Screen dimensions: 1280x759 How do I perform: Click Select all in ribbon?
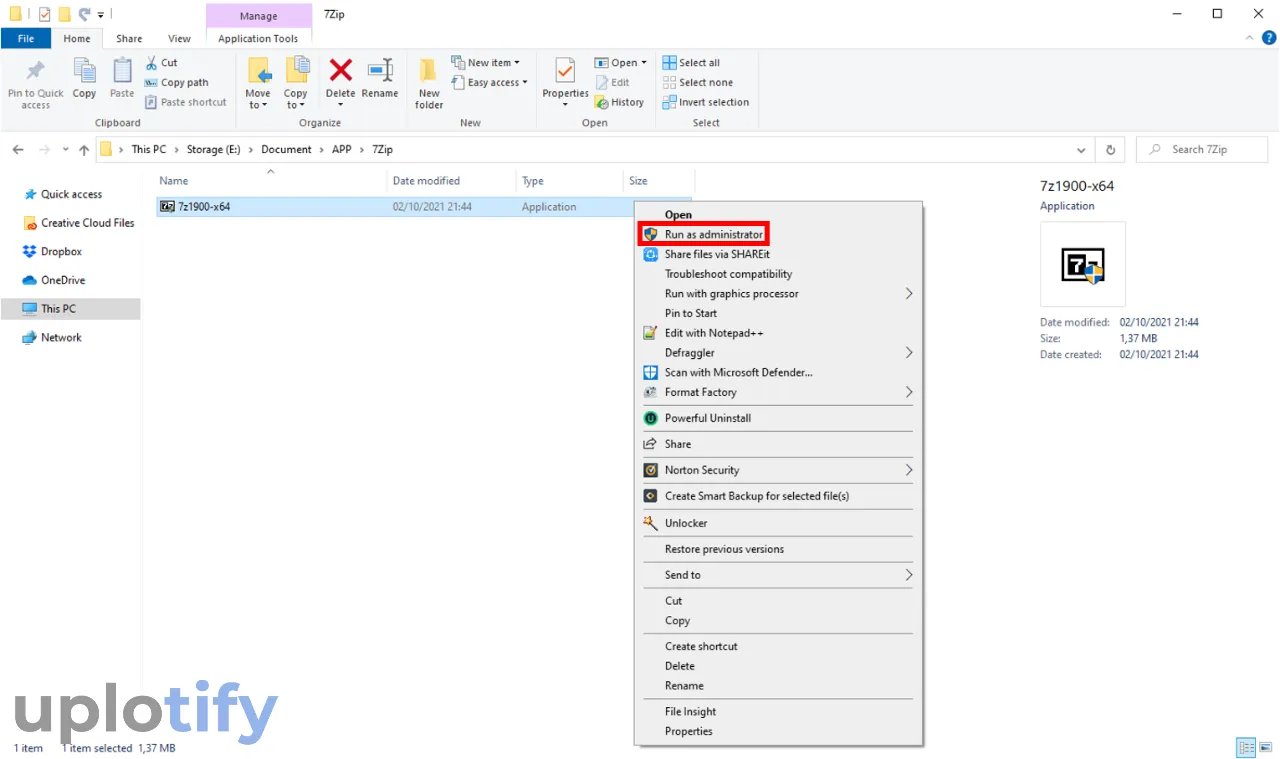pyautogui.click(x=691, y=62)
